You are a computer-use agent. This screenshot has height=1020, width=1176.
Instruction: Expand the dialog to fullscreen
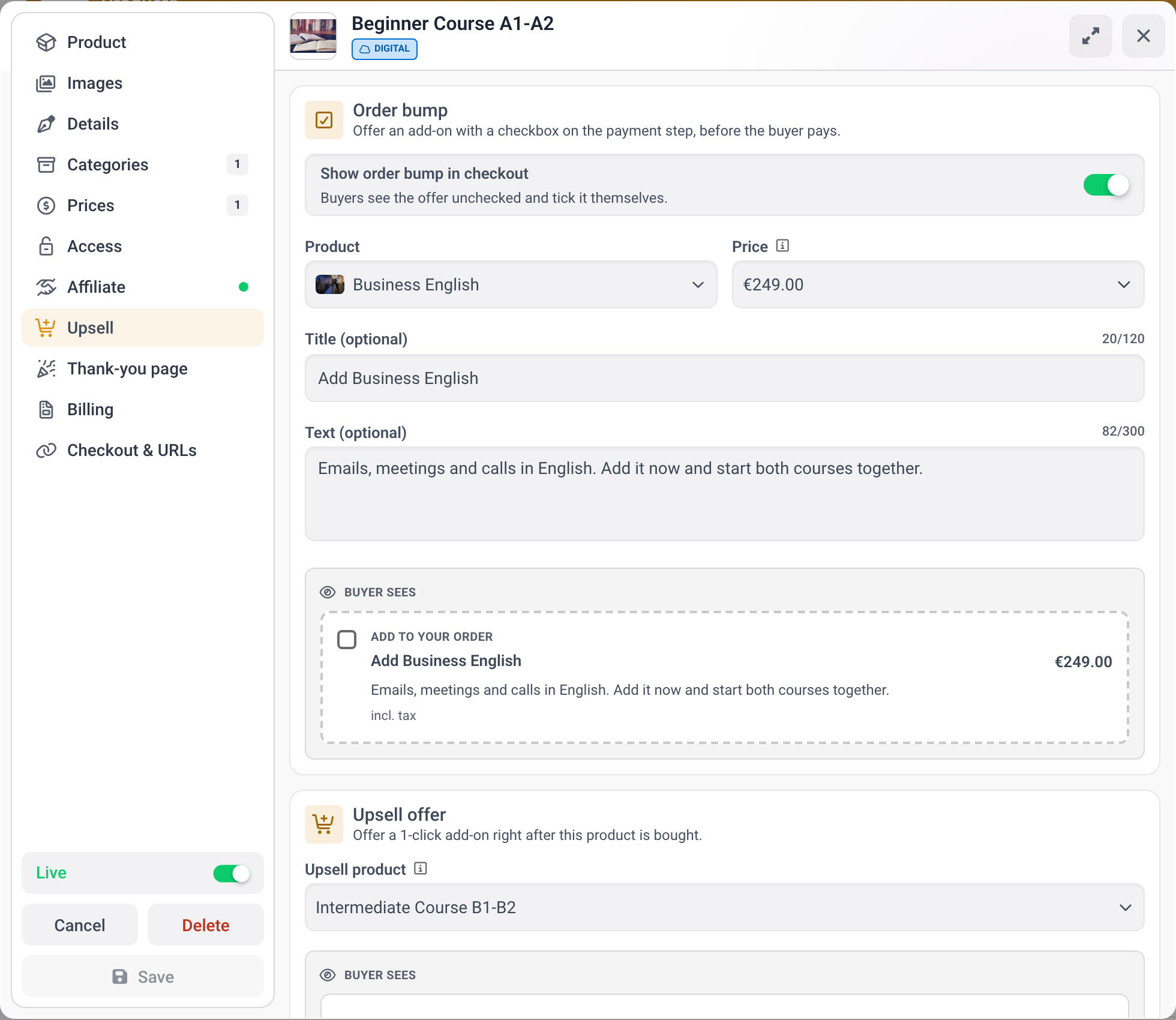1091,36
